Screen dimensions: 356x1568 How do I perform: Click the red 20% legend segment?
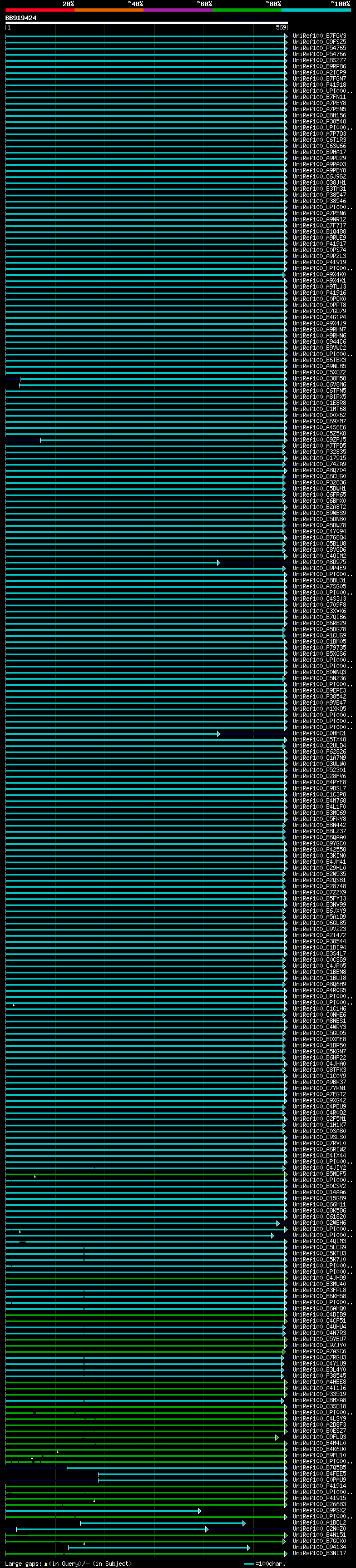click(40, 10)
